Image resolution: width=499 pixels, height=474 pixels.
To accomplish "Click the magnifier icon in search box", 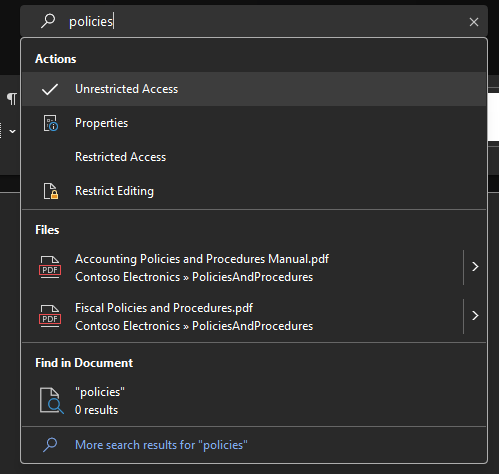I will point(48,21).
